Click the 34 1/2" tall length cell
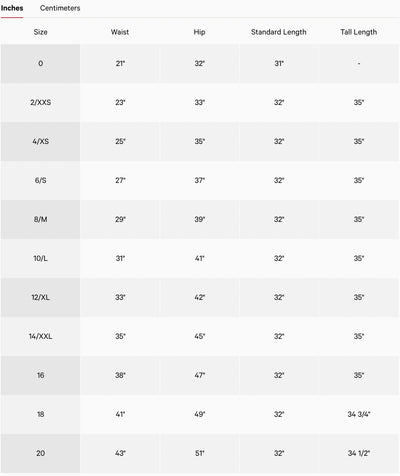This screenshot has width=400, height=476. [359, 453]
